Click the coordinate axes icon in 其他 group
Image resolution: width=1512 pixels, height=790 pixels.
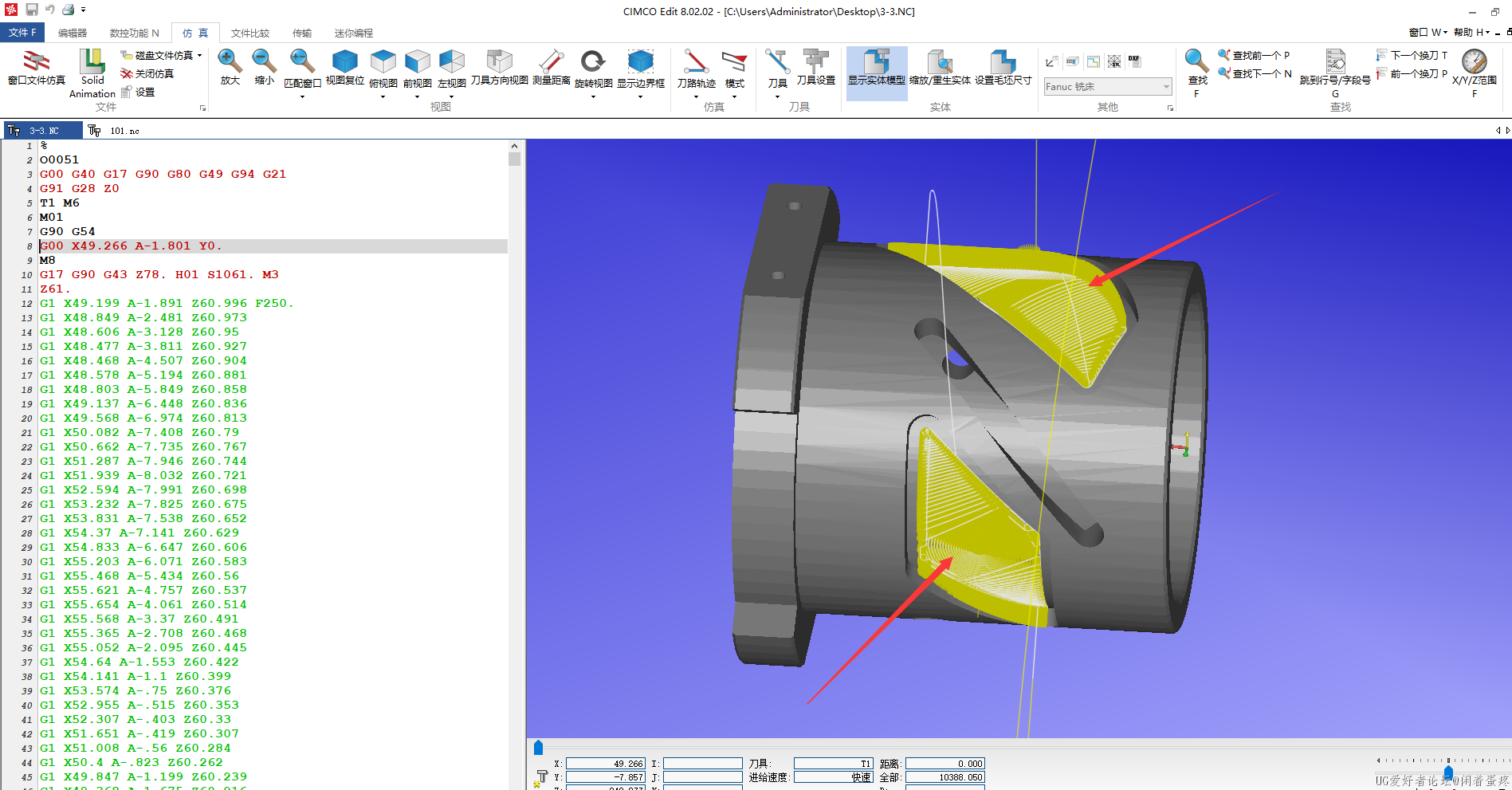1052,61
